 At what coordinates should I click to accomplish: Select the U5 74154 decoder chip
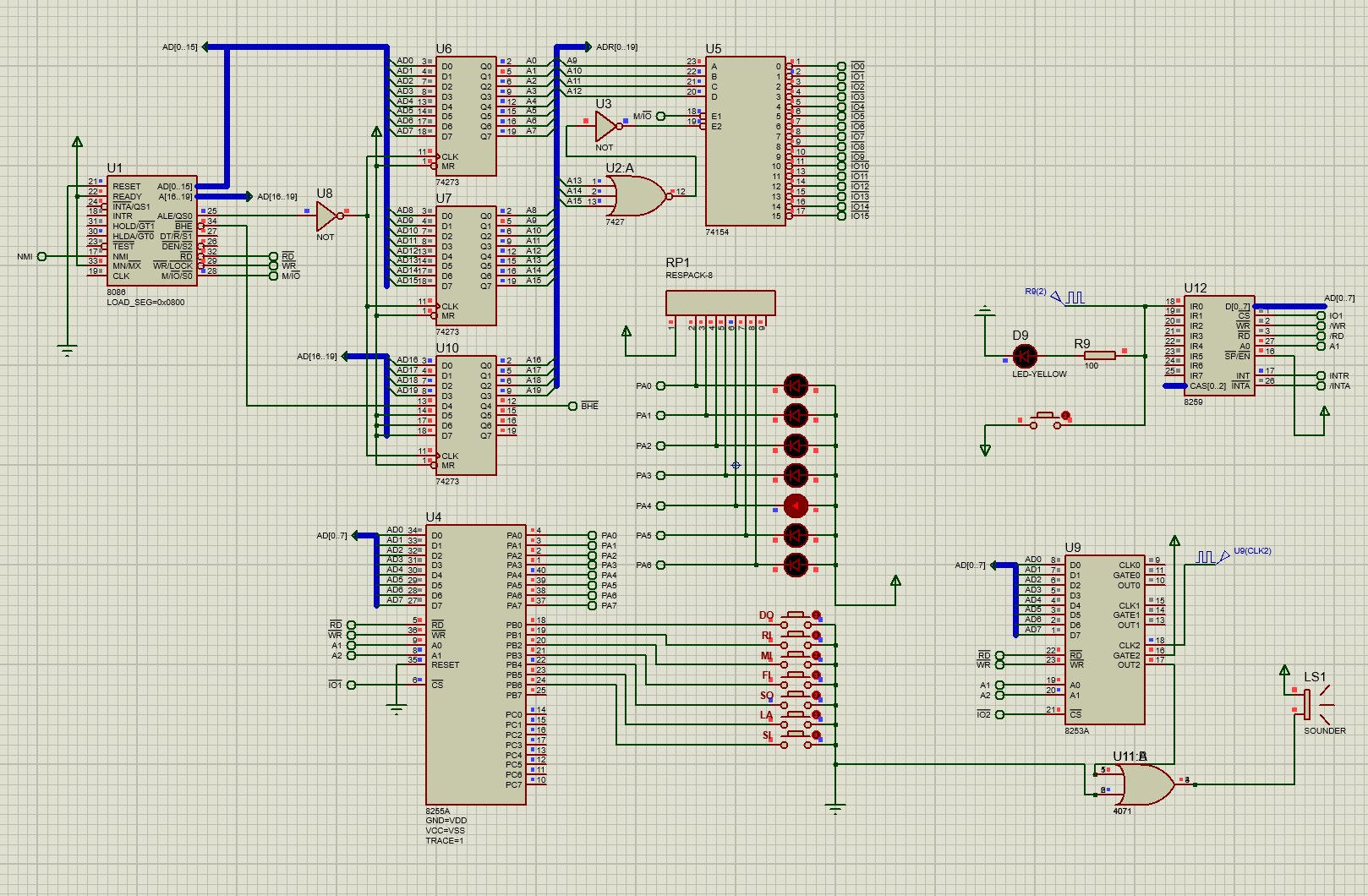click(x=746, y=141)
